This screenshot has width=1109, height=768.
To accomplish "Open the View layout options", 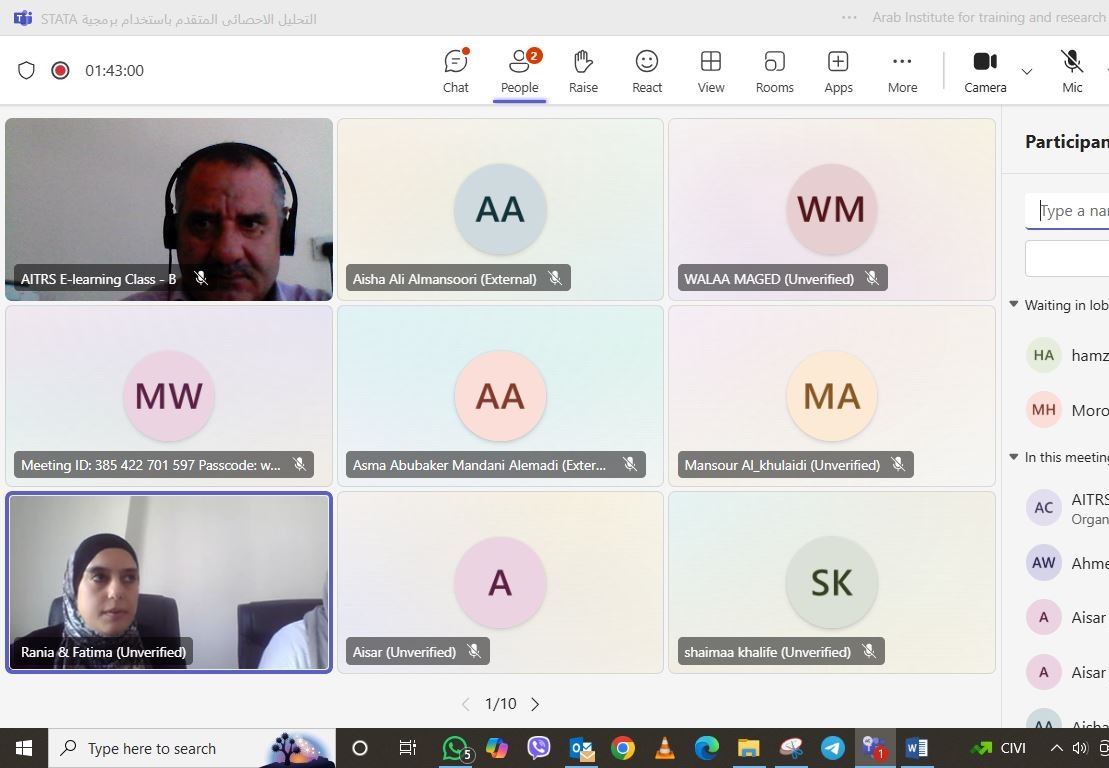I will 711,71.
